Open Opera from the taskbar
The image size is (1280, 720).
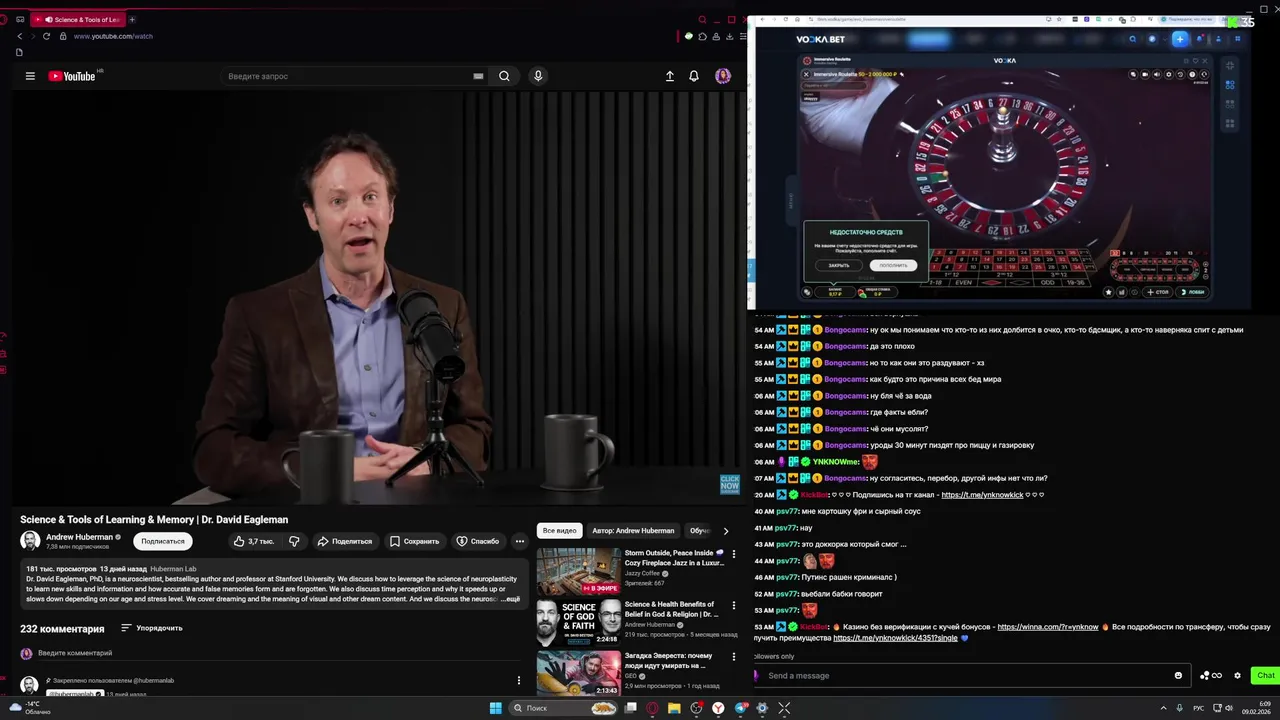point(652,708)
